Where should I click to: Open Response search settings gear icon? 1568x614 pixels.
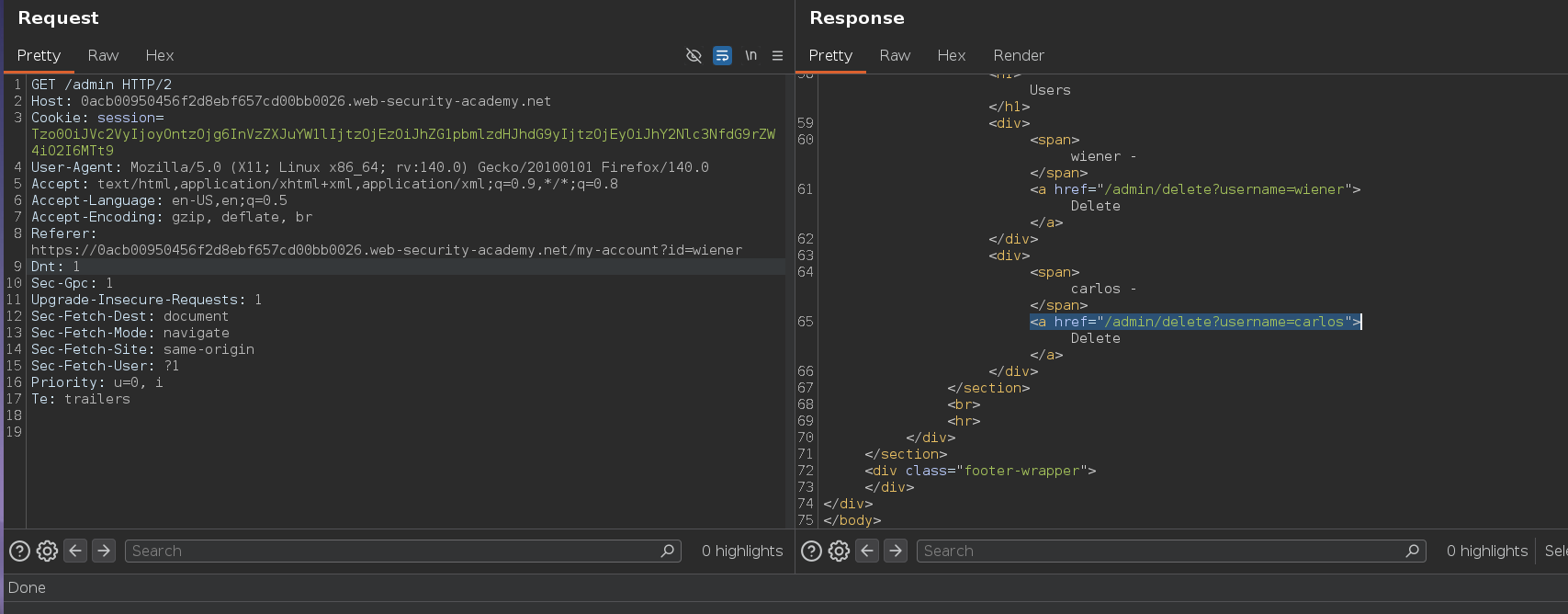[839, 551]
